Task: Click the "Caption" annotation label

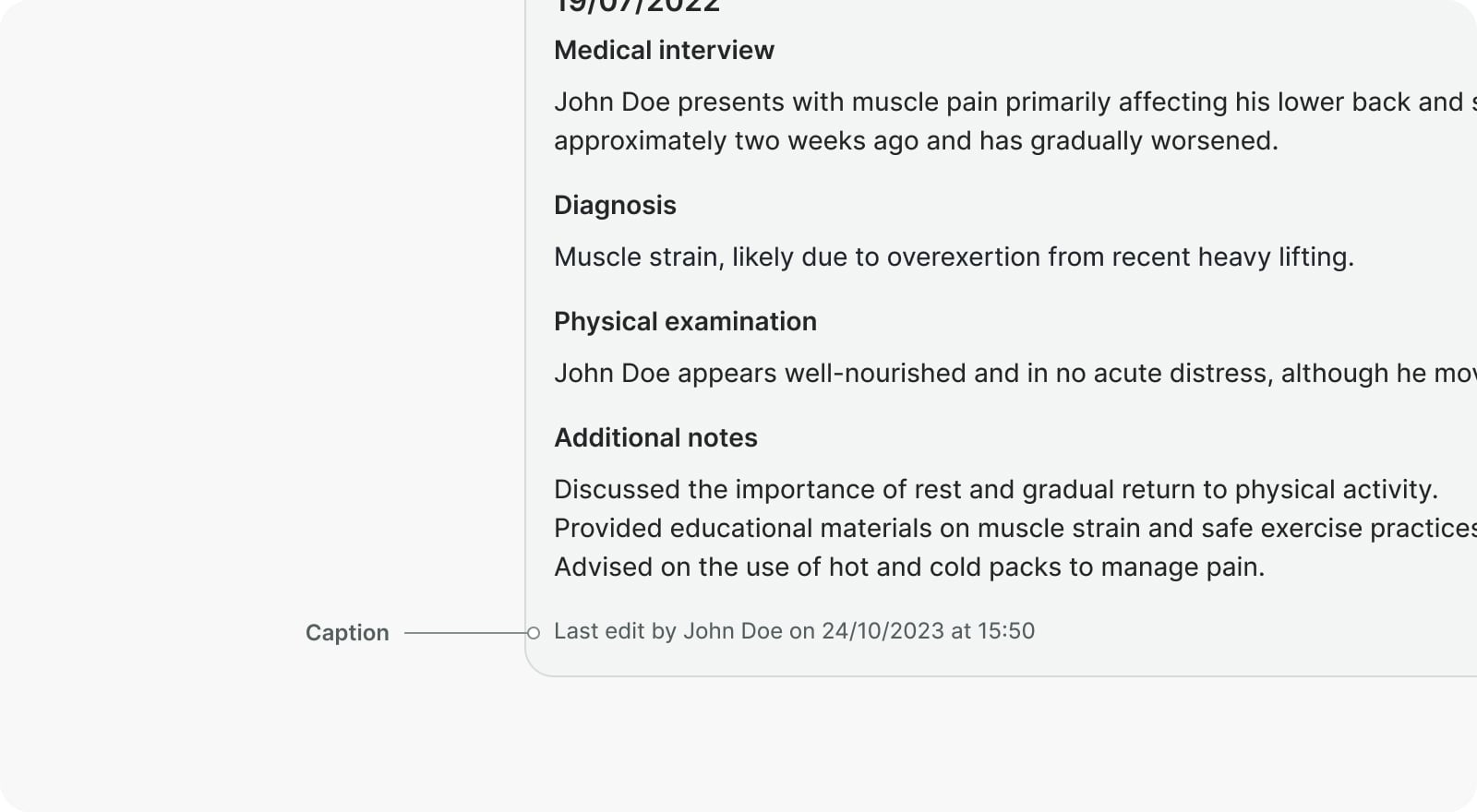Action: coord(347,633)
